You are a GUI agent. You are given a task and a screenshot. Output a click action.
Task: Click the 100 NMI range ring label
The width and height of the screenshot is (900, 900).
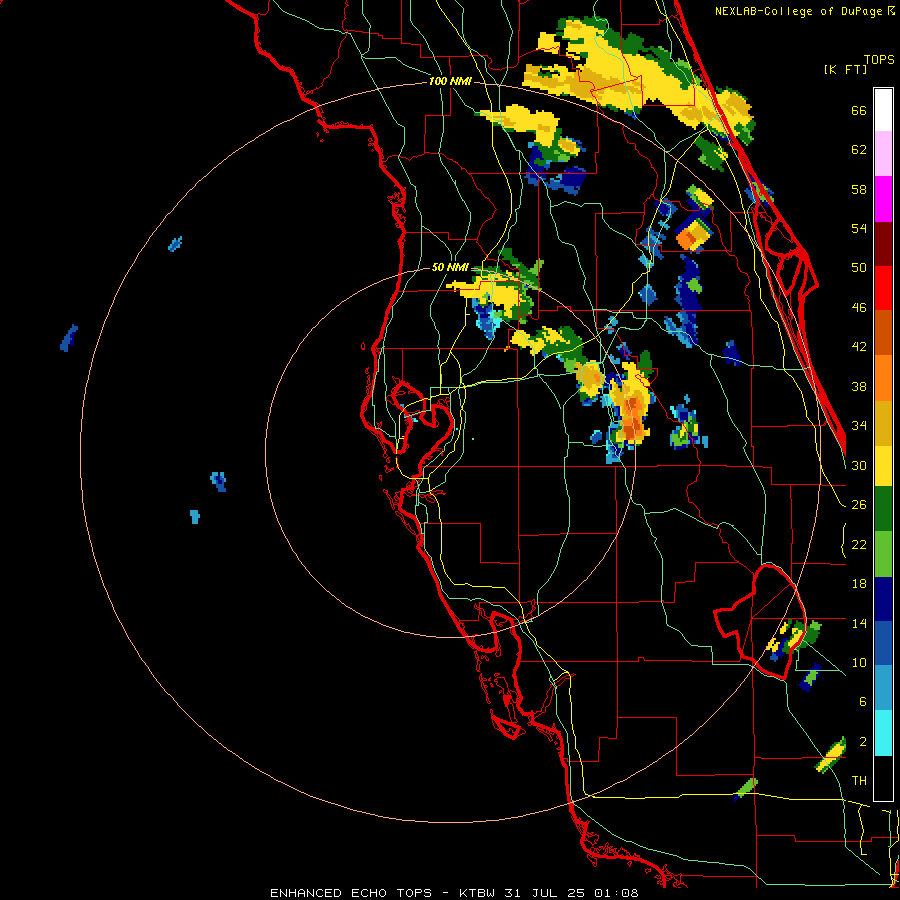pyautogui.click(x=450, y=82)
